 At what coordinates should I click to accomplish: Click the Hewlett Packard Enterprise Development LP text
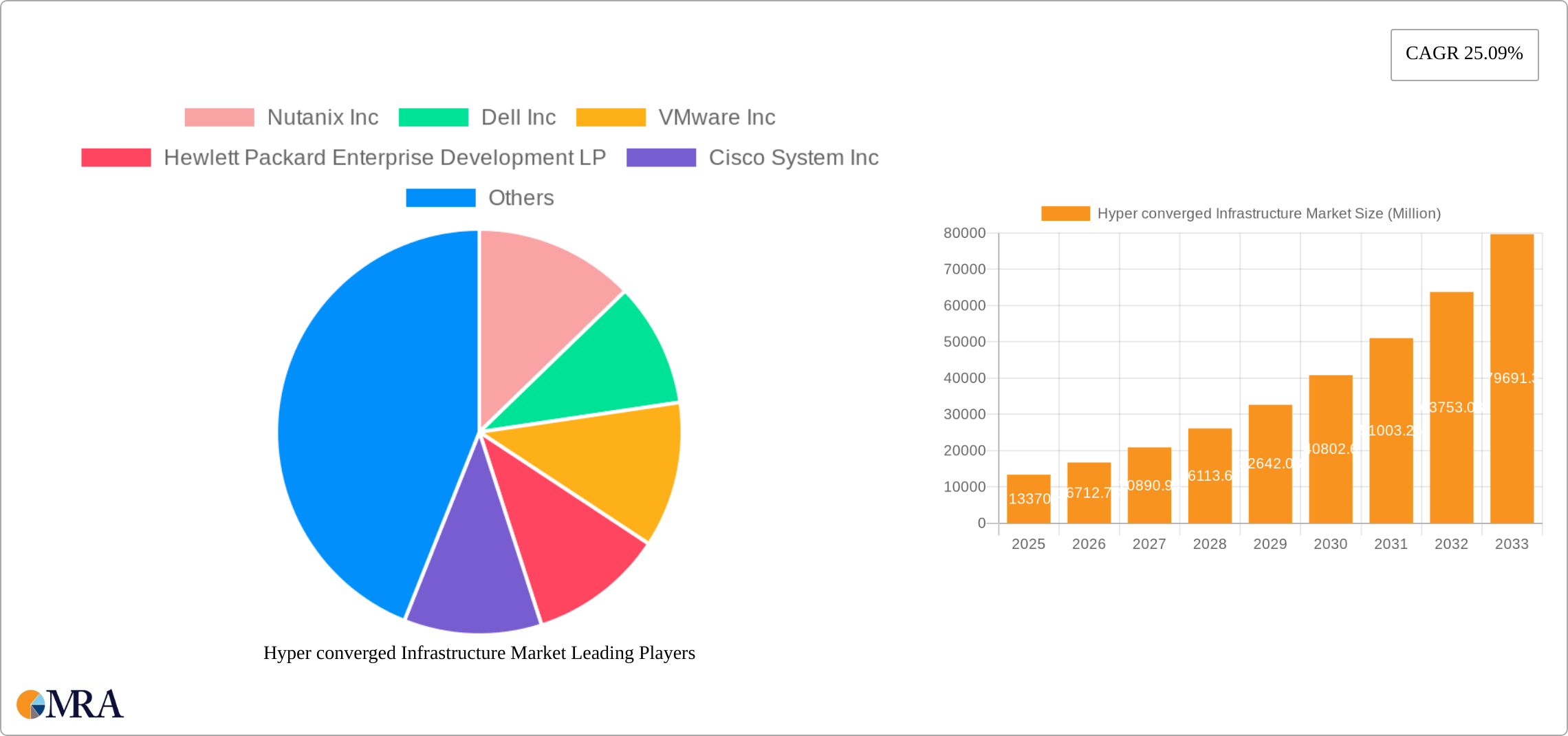385,158
